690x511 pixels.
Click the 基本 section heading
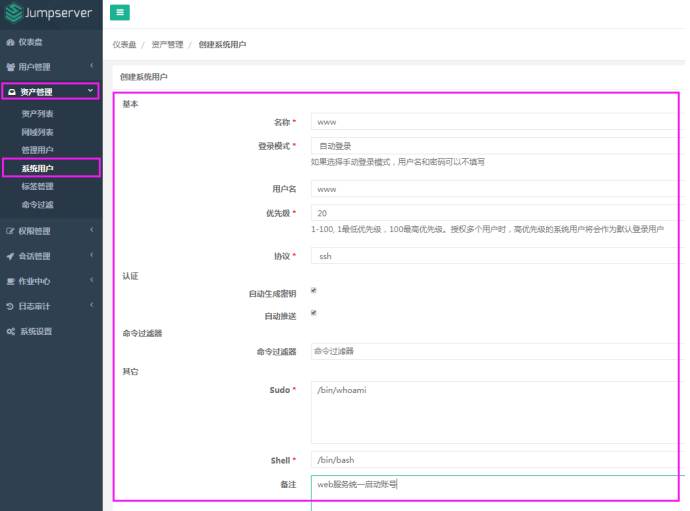[130, 104]
